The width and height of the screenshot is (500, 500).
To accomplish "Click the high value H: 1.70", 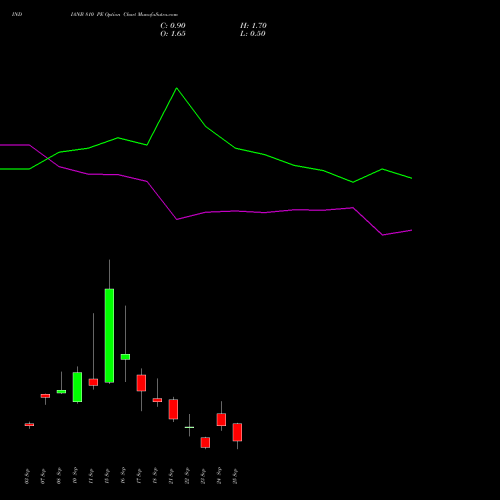I will pos(253,26).
